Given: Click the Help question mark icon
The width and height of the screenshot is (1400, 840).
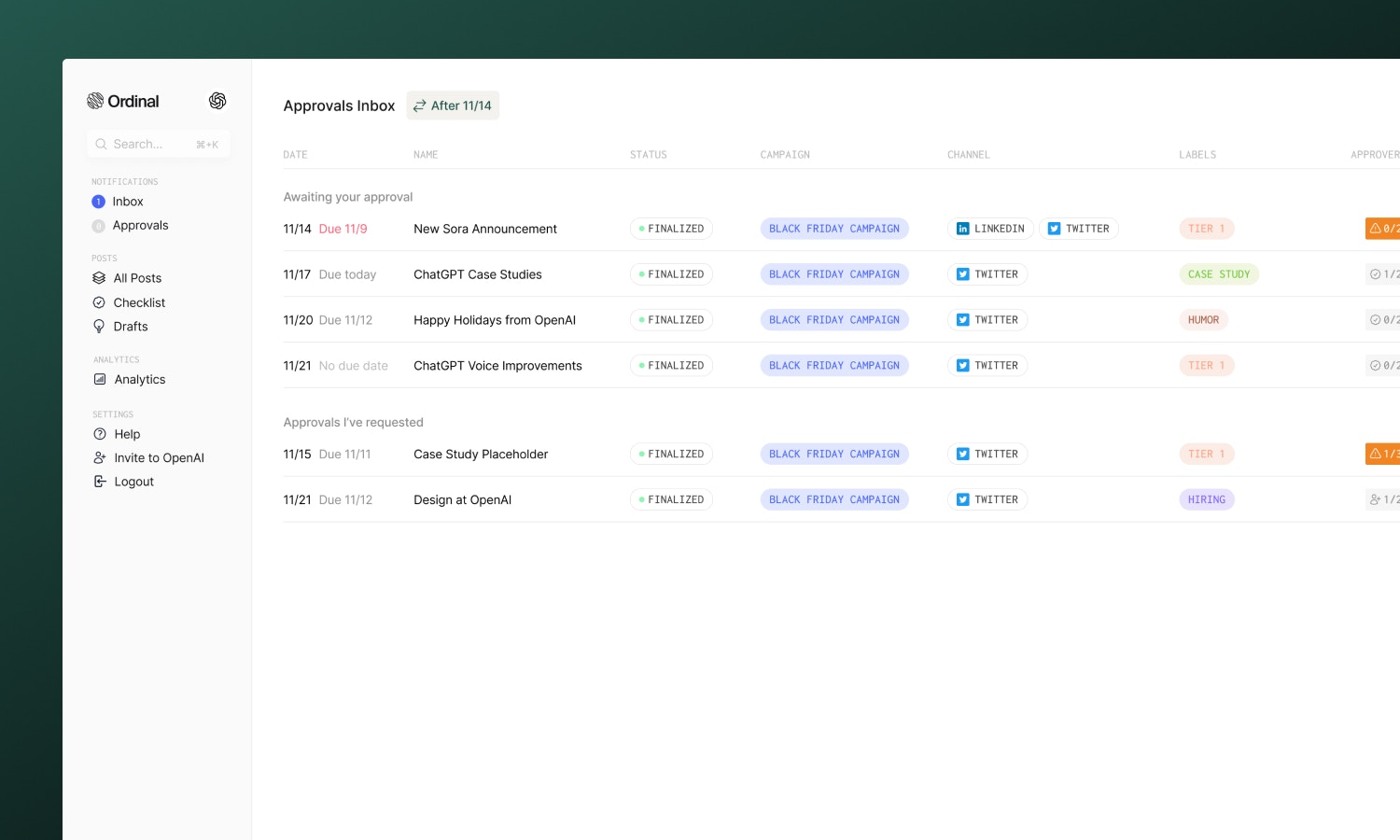Looking at the screenshot, I should 100,434.
